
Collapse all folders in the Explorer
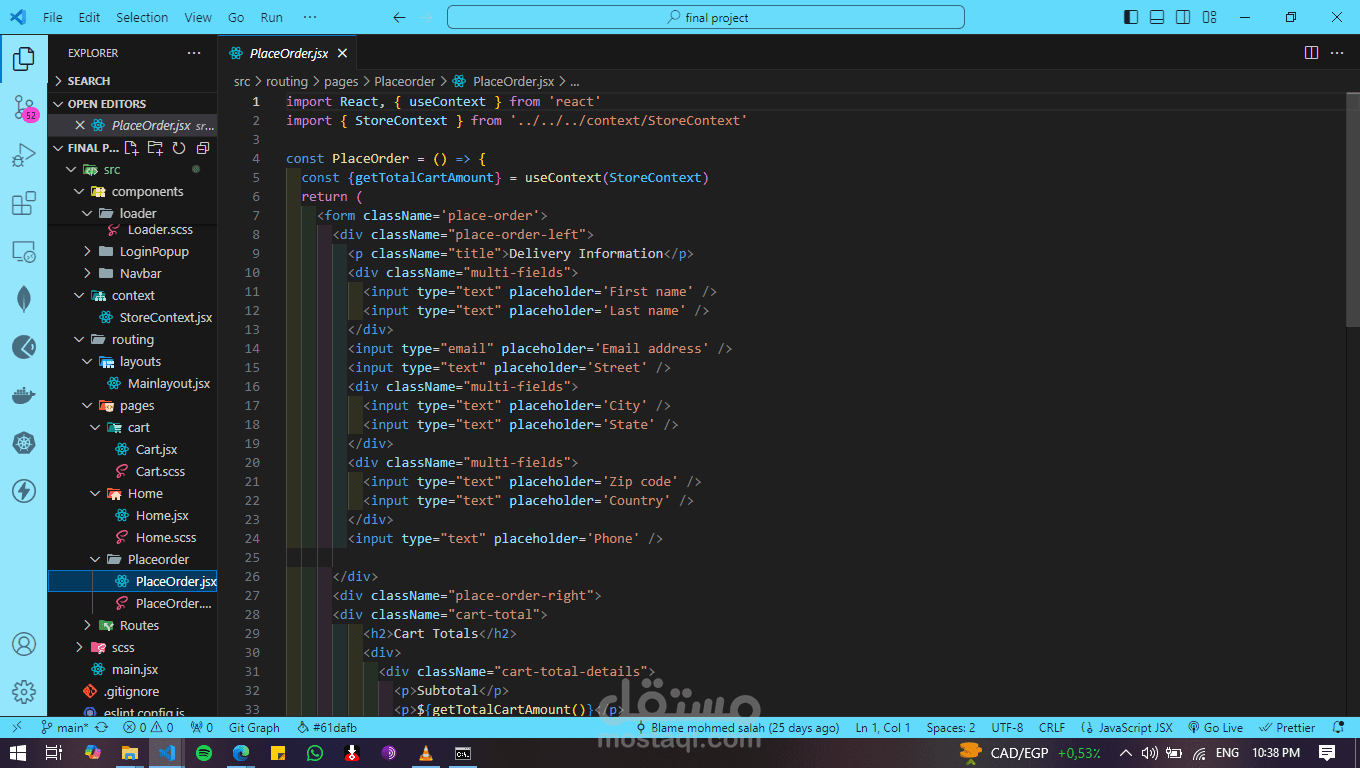[203, 148]
